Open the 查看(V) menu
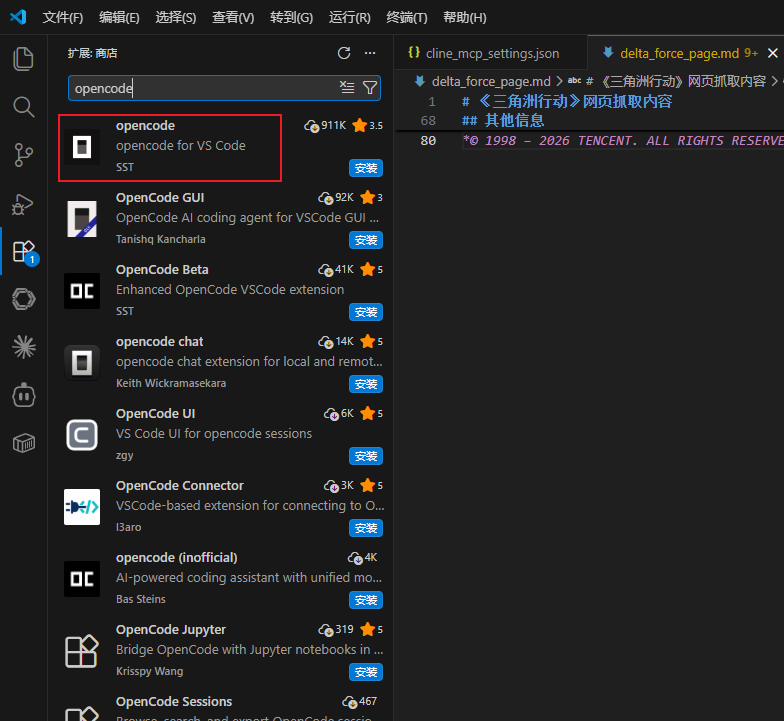This screenshot has width=784, height=721. 233,18
